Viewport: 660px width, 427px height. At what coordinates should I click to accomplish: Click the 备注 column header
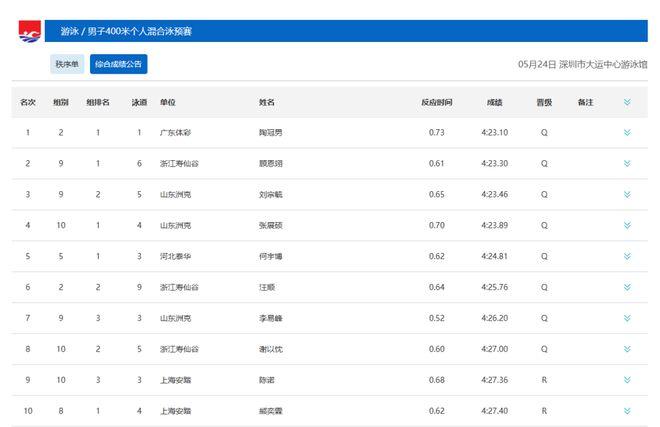pos(585,102)
